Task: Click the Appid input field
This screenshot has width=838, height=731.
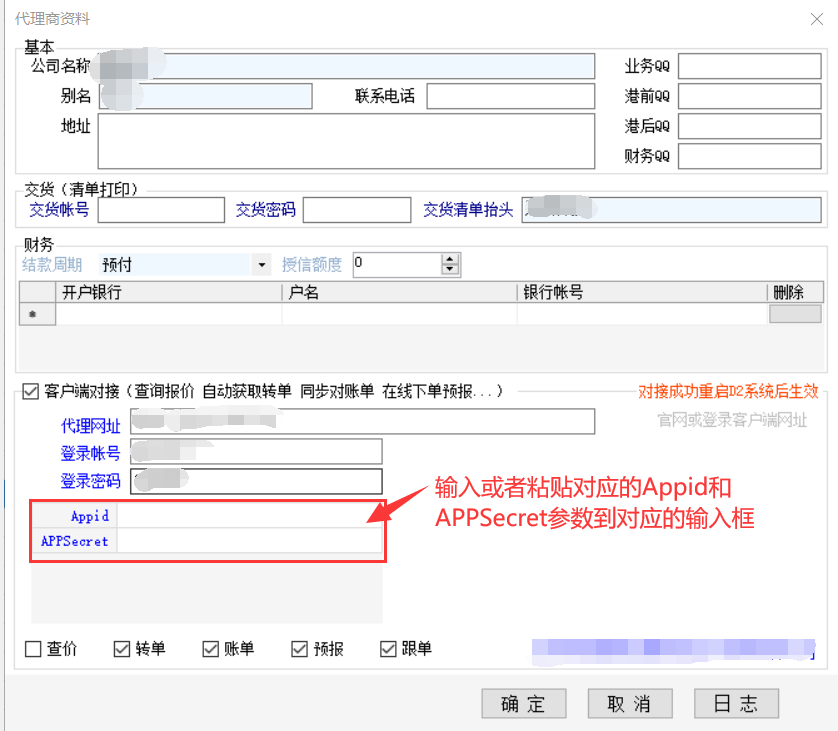Action: coord(250,516)
